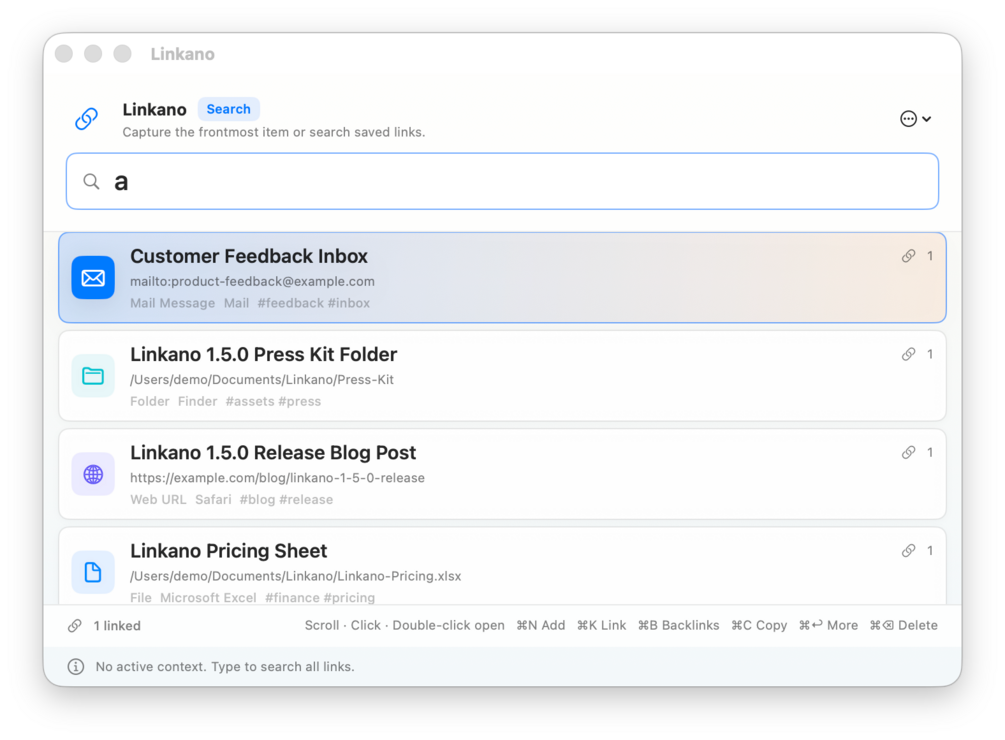The width and height of the screenshot is (1005, 740).
Task: Click the '#blog #release' tags
Action: (x=286, y=500)
